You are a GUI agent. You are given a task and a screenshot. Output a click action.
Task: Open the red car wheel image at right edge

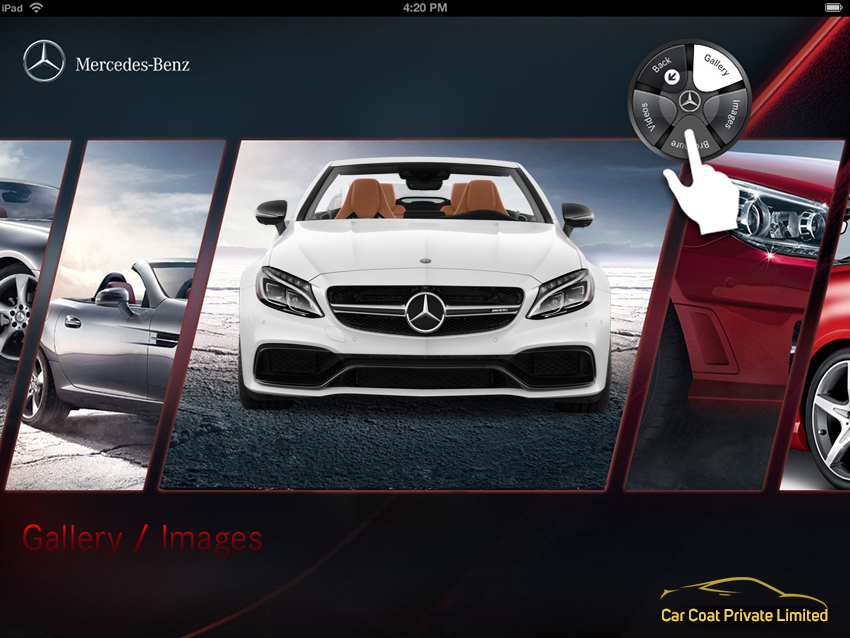(x=819, y=379)
